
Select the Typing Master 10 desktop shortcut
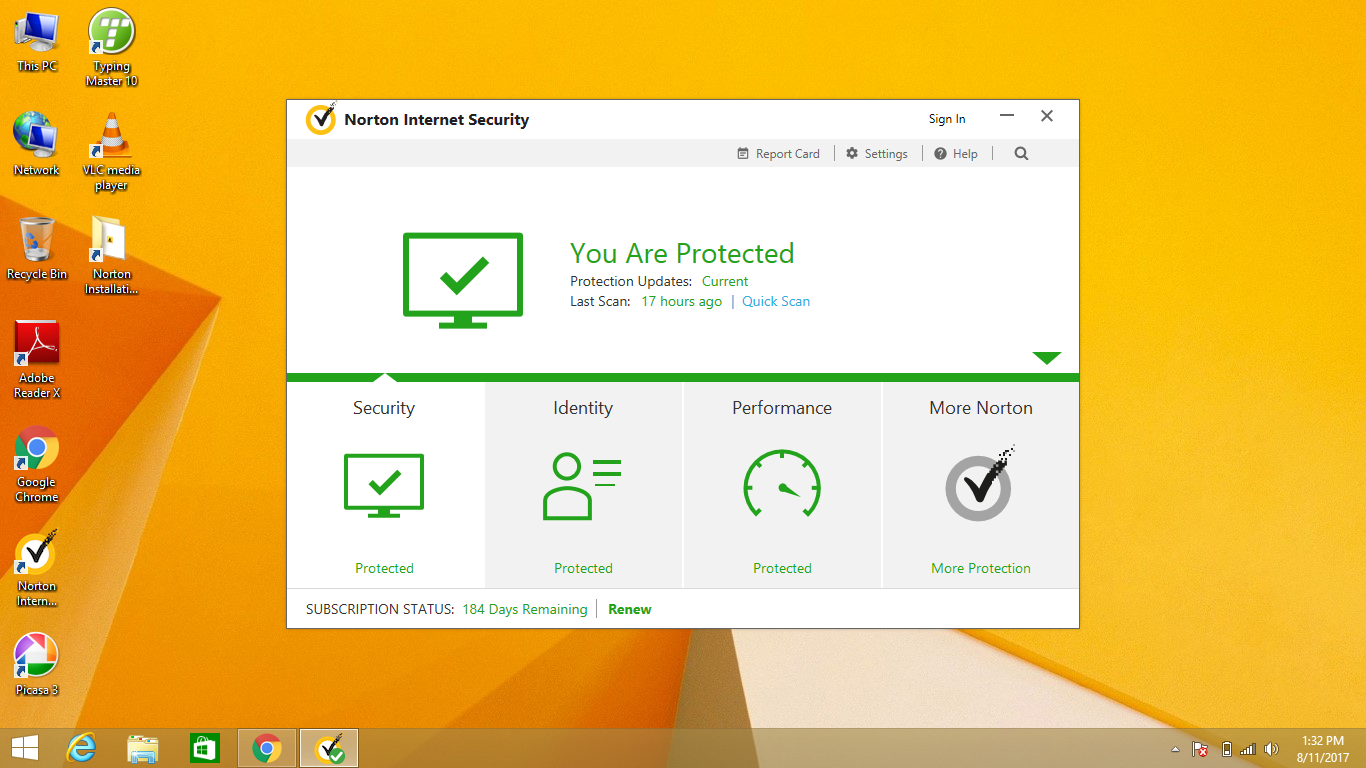pyautogui.click(x=112, y=48)
